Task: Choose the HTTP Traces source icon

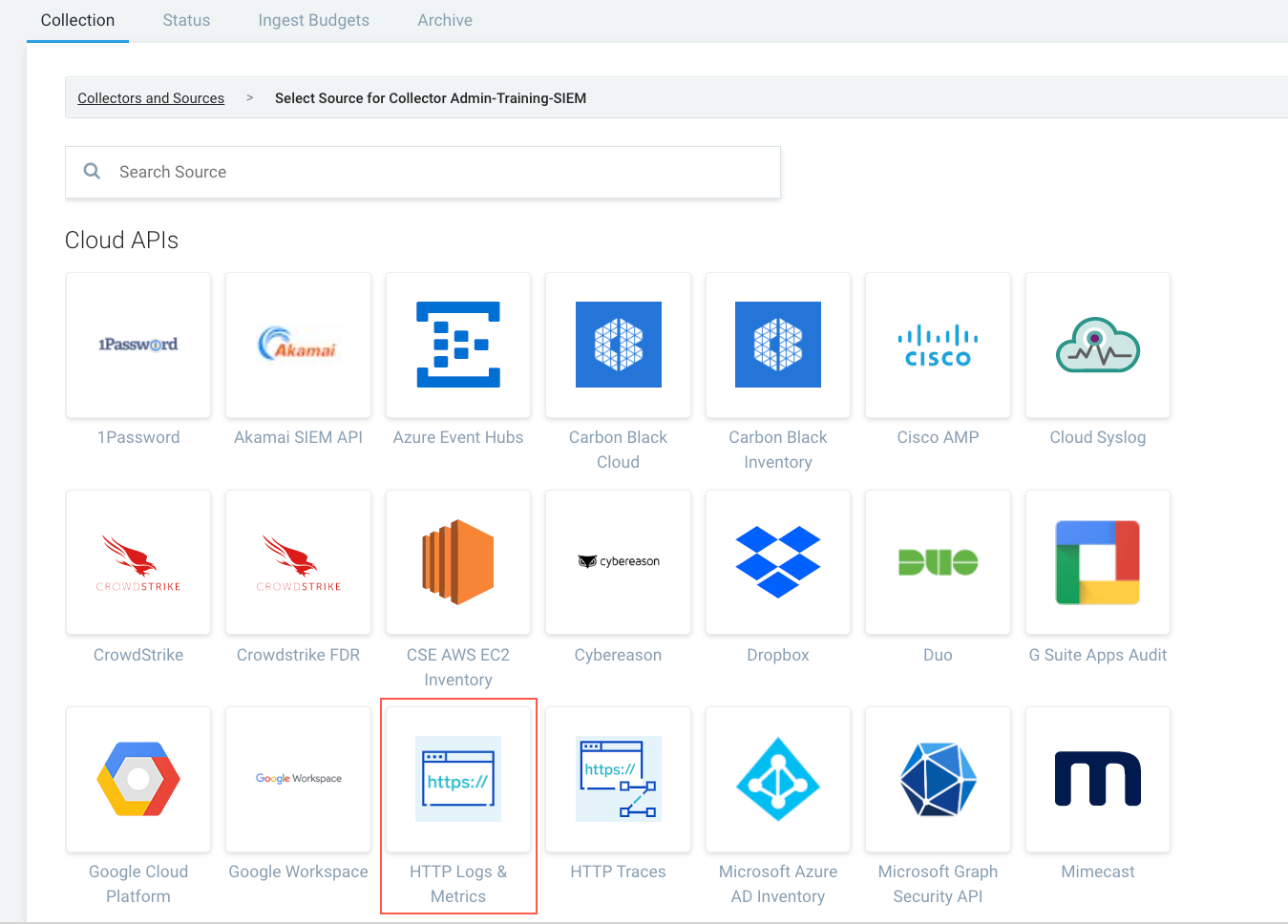Action: pos(618,780)
